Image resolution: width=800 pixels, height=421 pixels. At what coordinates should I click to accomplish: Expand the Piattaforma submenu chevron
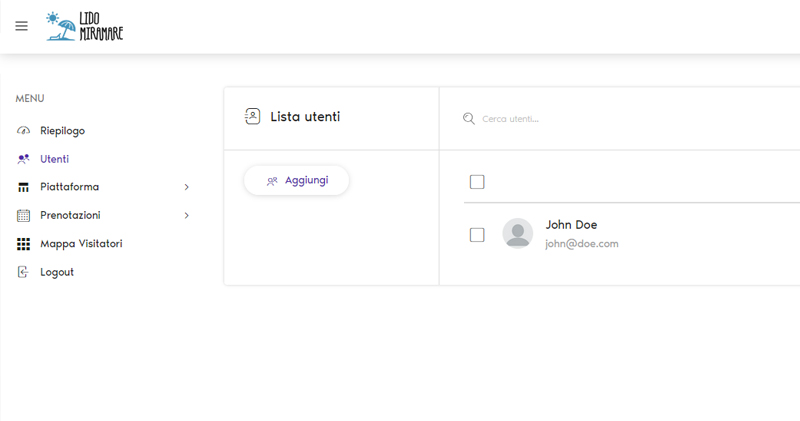pos(186,187)
